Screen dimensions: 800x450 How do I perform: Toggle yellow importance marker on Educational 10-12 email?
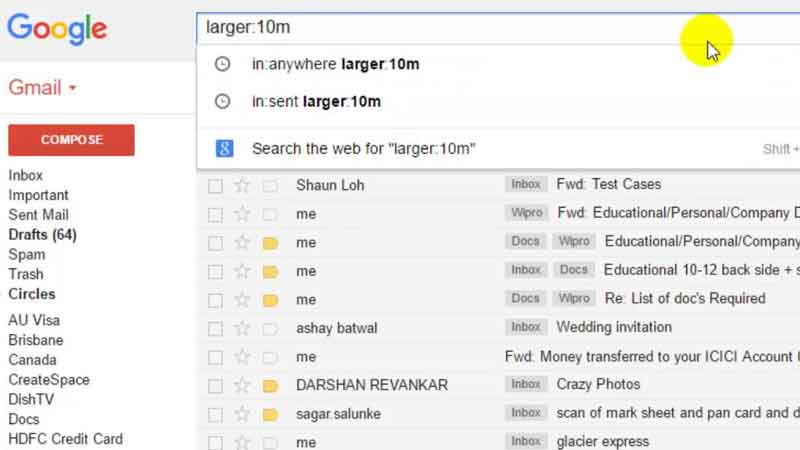(x=270, y=271)
